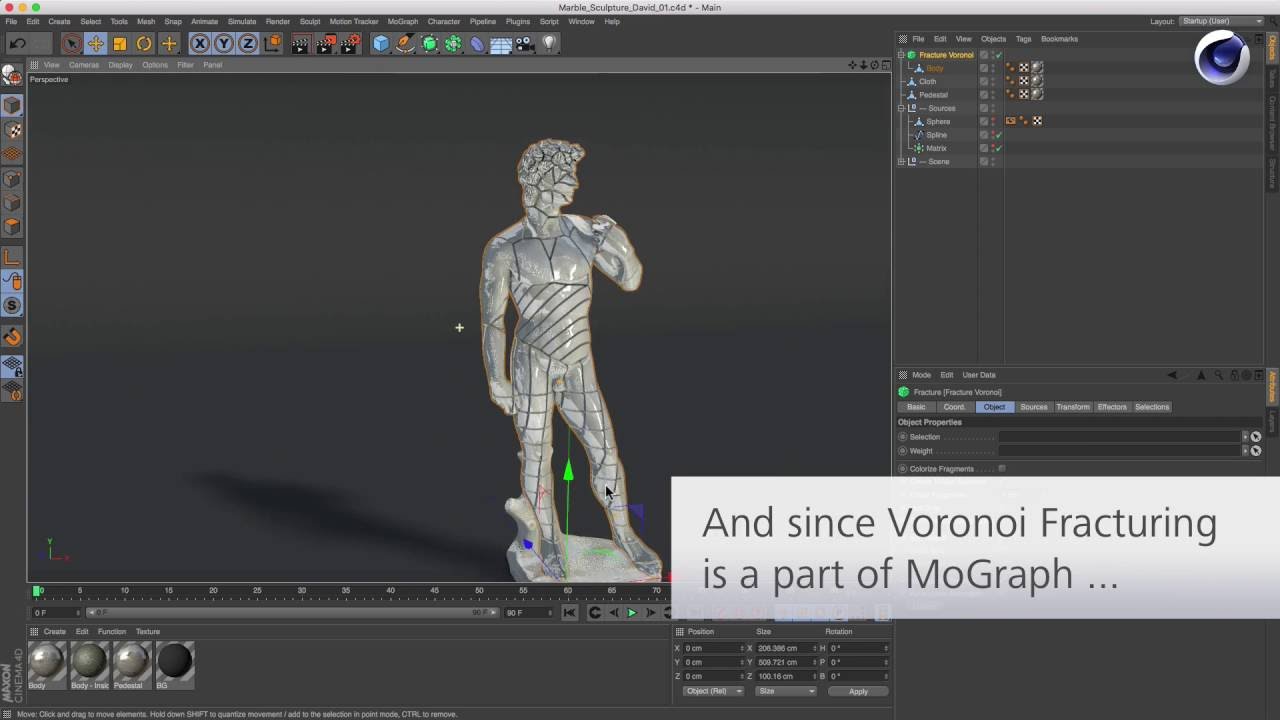Activate the Rotate tool
The image size is (1280, 720).
144,43
